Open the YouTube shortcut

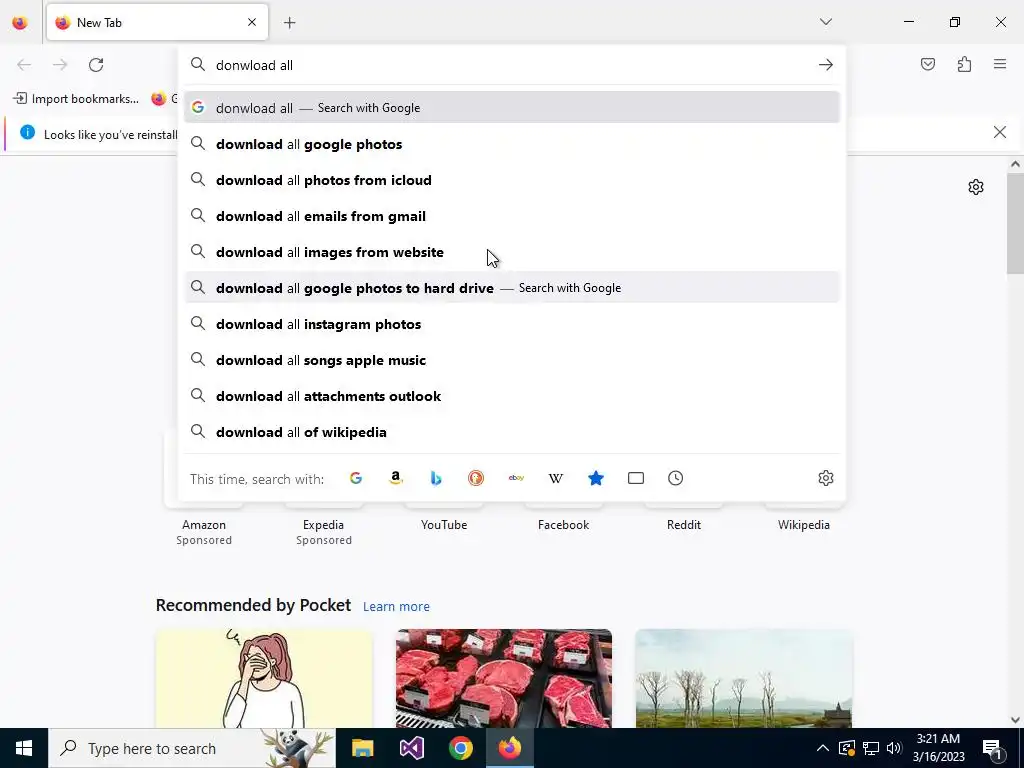pos(443,524)
